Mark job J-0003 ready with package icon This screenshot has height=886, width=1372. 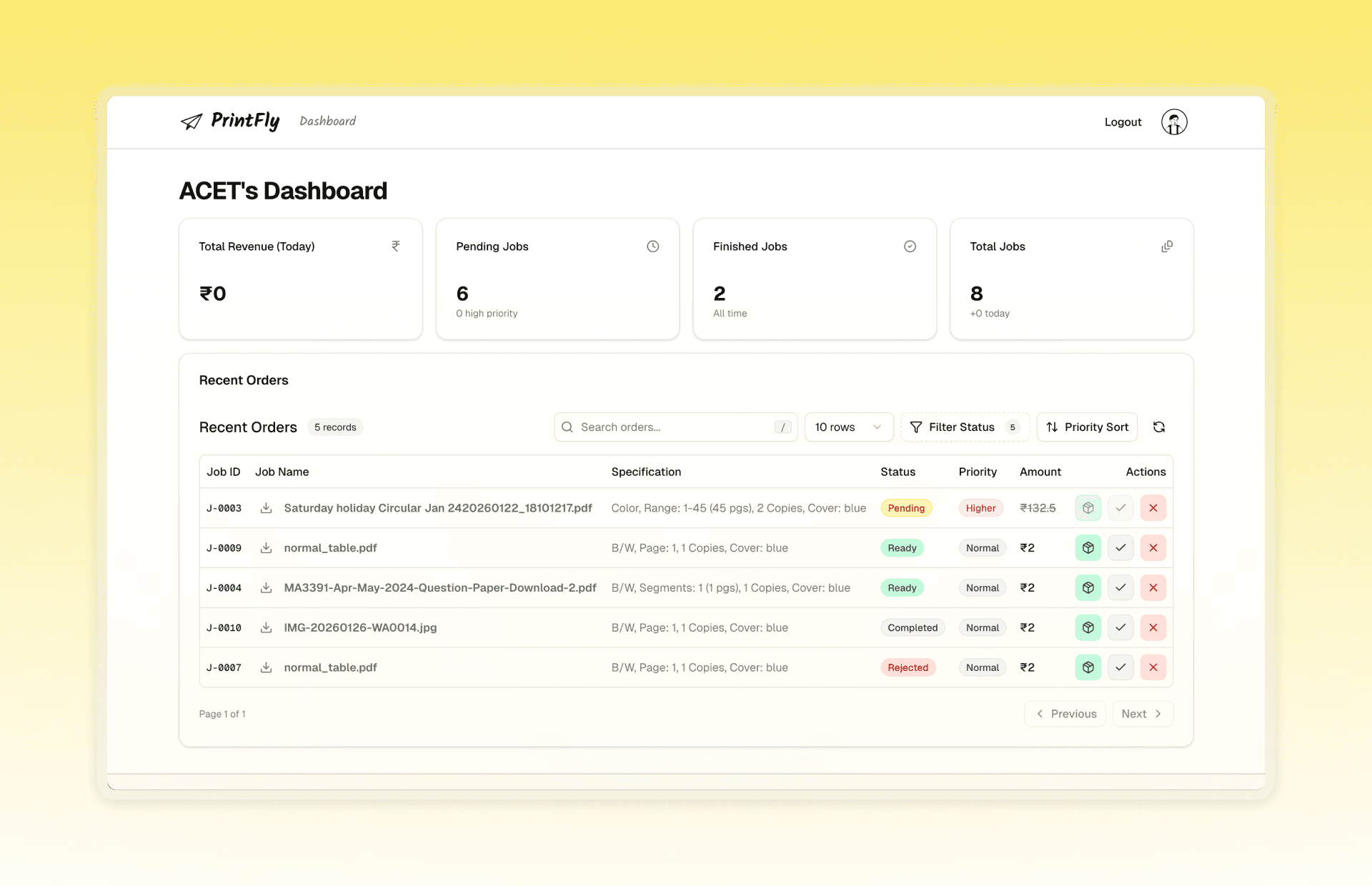pyautogui.click(x=1088, y=508)
